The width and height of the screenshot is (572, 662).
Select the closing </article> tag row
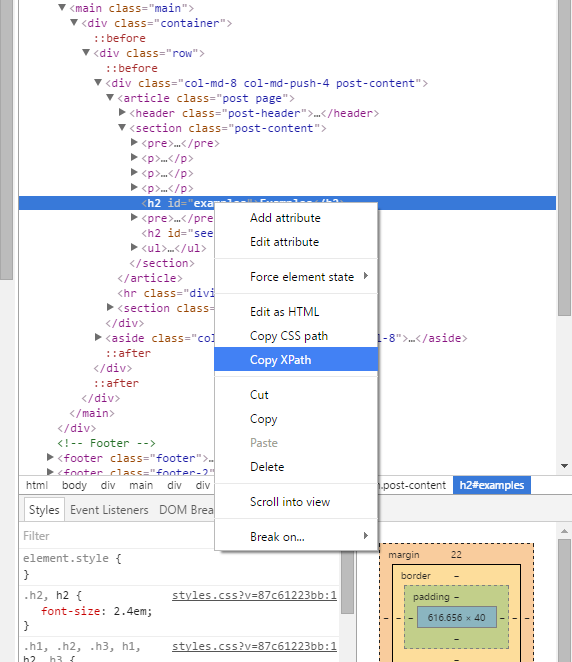tap(150, 278)
